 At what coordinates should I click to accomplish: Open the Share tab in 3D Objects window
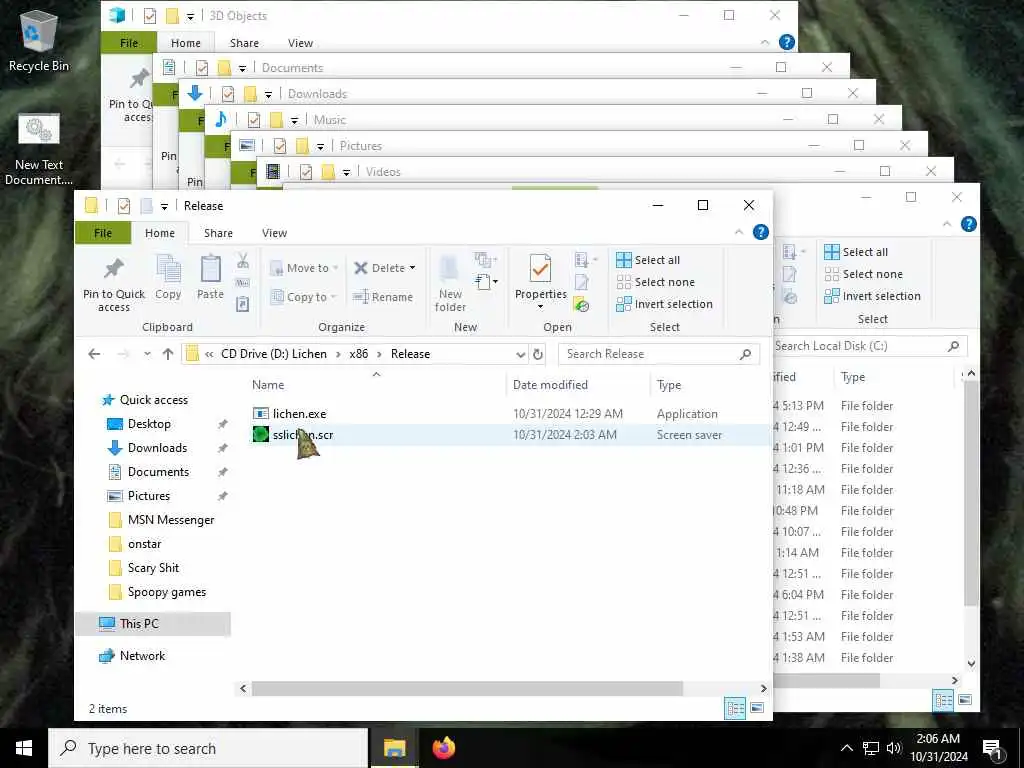click(x=244, y=43)
